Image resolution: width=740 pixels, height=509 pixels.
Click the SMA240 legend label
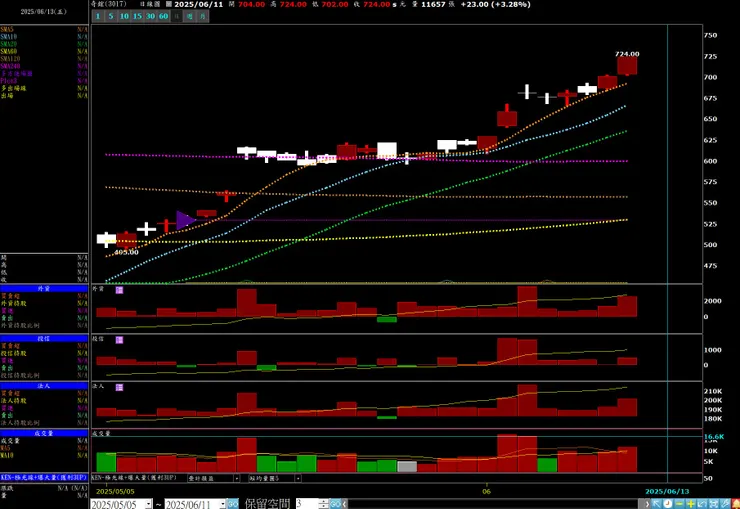[x=10, y=66]
